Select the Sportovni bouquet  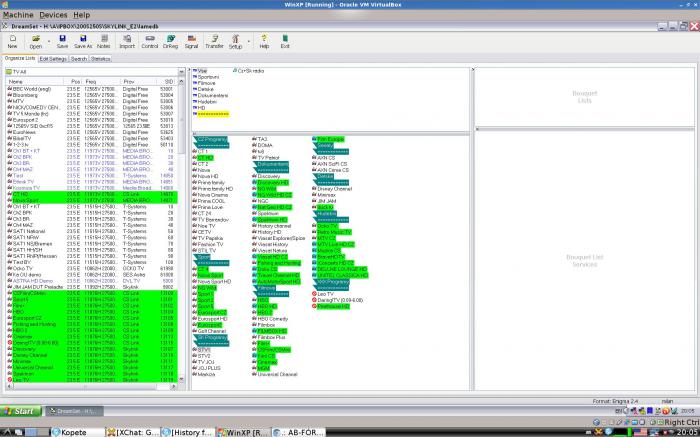tap(205, 77)
